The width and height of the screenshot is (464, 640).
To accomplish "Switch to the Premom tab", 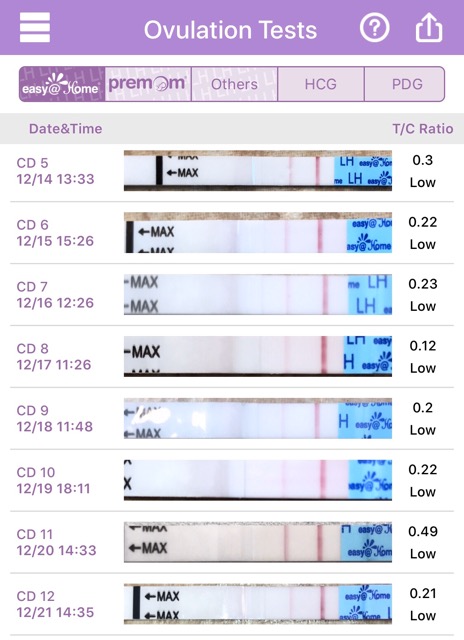I will [148, 84].
